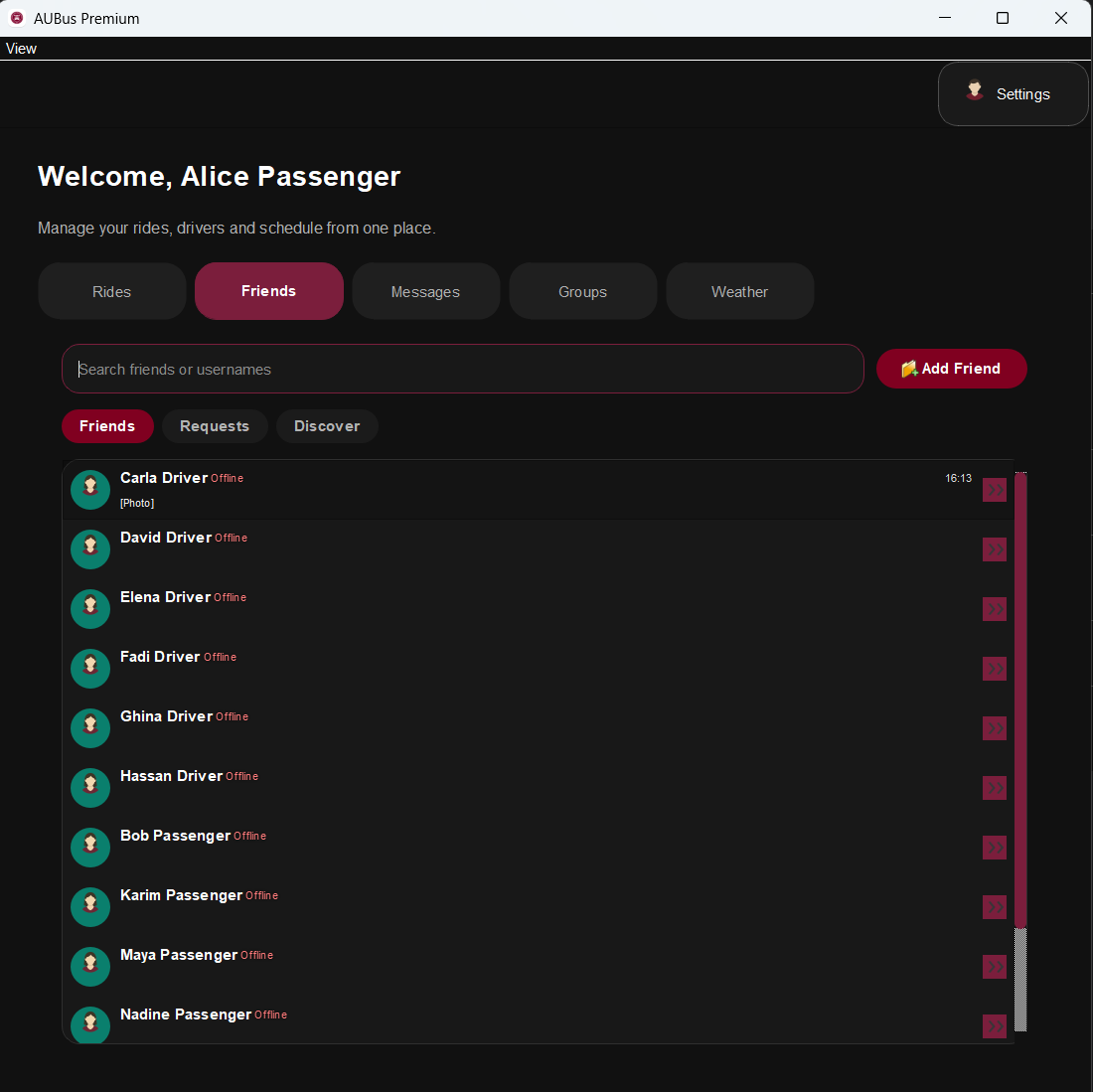Image resolution: width=1093 pixels, height=1092 pixels.
Task: Click the AUBus app icon in title bar
Action: pyautogui.click(x=18, y=18)
